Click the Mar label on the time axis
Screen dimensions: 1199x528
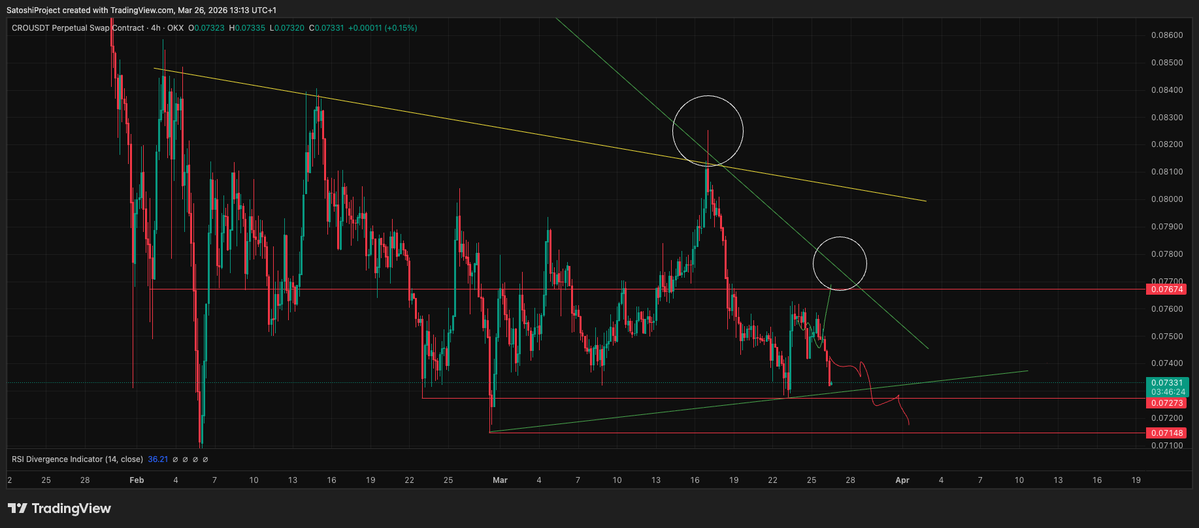(500, 481)
